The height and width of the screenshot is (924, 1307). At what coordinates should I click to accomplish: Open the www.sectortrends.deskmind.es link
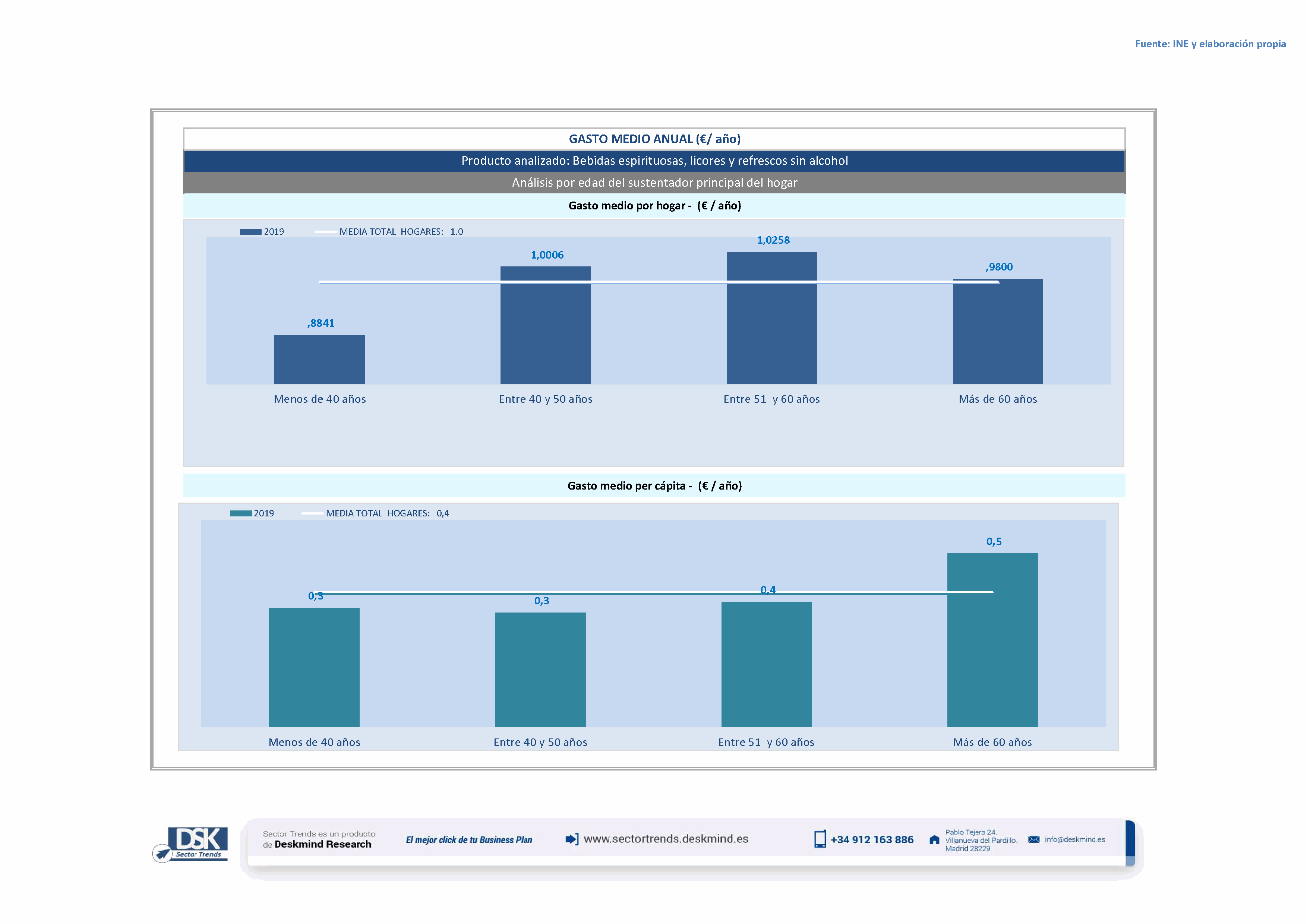coord(666,839)
